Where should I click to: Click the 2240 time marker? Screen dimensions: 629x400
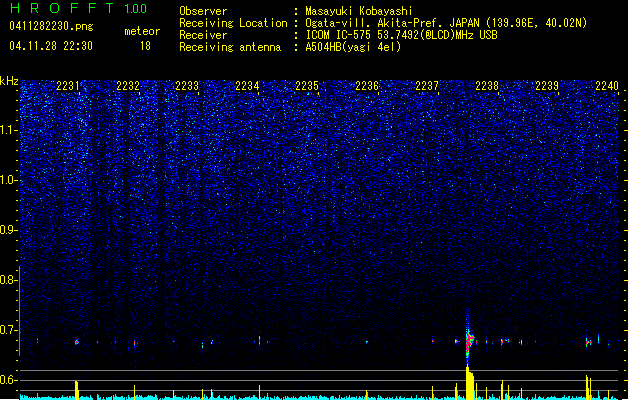607,86
